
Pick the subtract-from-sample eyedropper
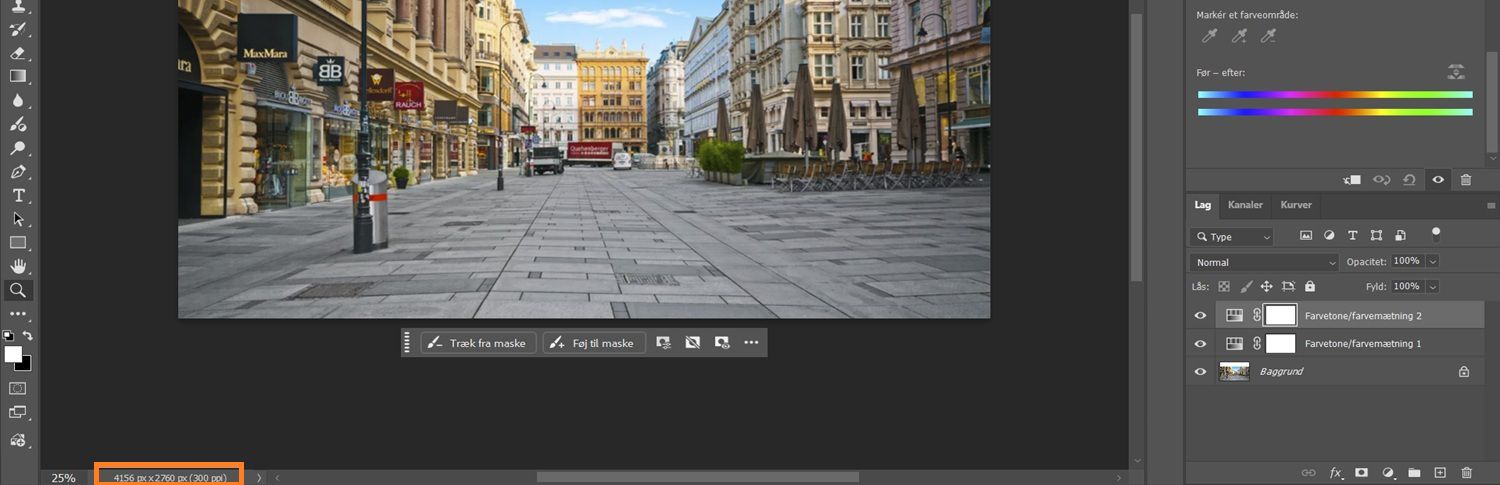tap(1269, 37)
